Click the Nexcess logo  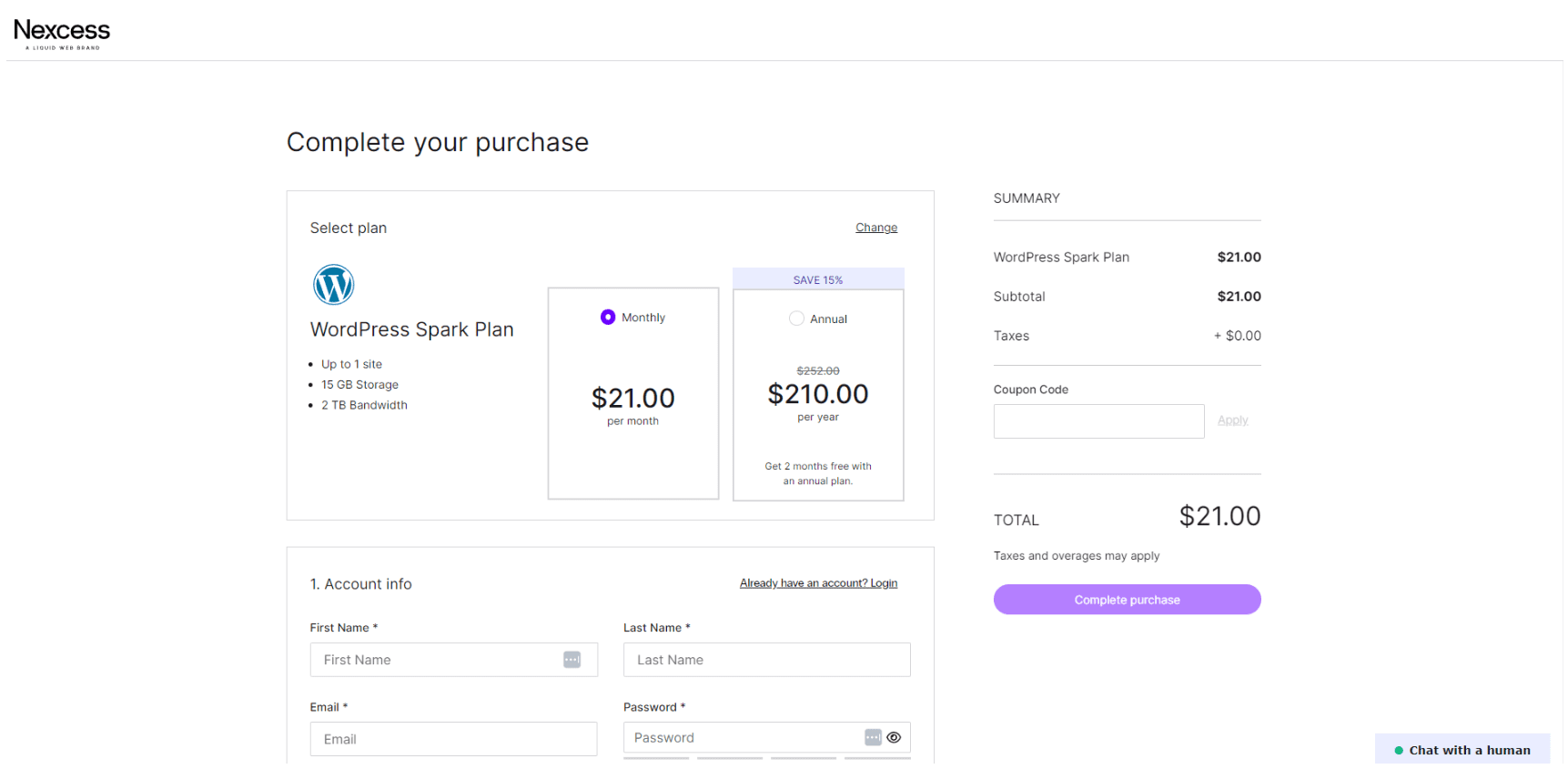point(62,34)
